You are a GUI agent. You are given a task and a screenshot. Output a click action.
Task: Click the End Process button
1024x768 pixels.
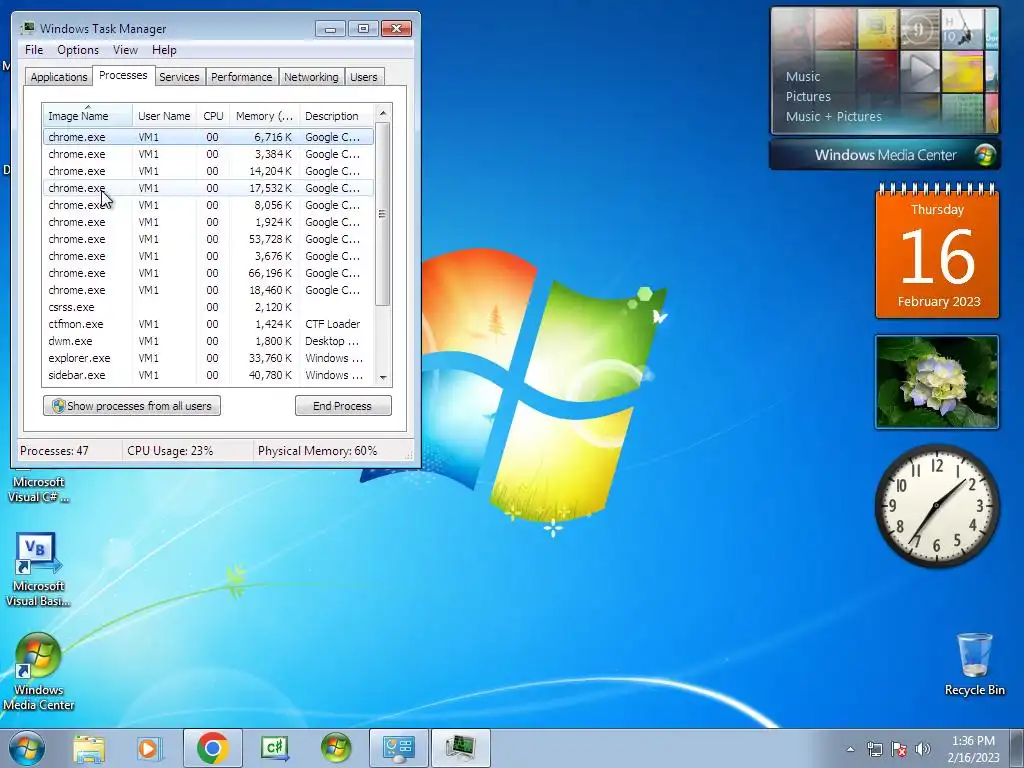(343, 406)
